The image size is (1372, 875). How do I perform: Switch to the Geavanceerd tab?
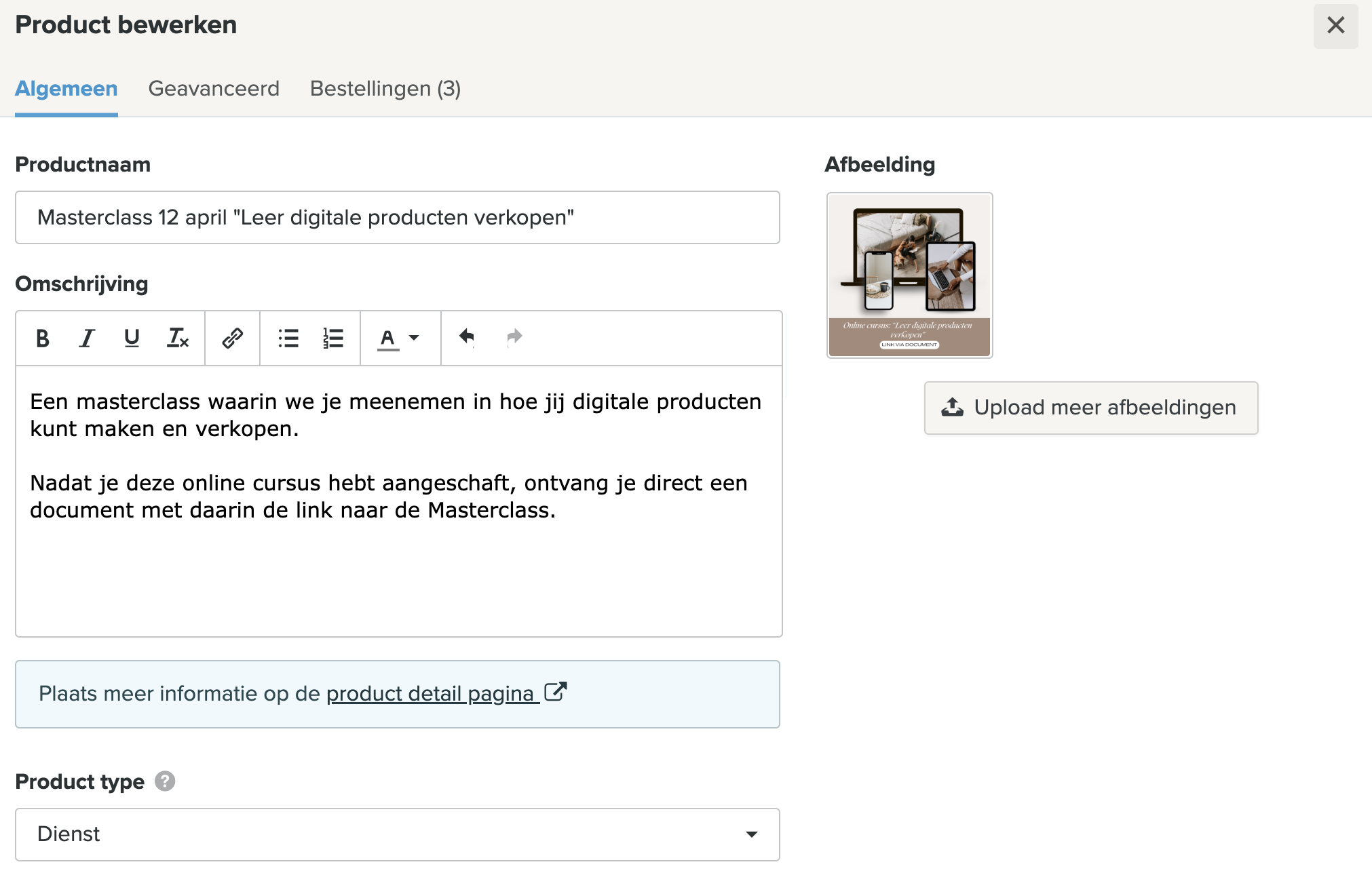tap(214, 89)
